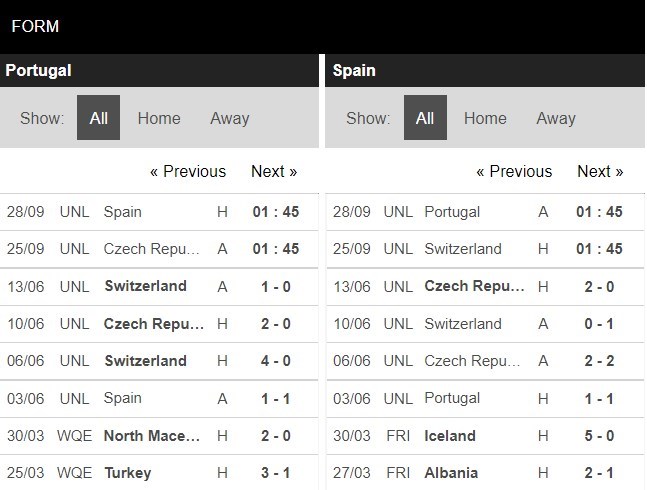Image resolution: width=647 pixels, height=490 pixels.
Task: Switch to Spain's Home matches tab
Action: tap(485, 118)
